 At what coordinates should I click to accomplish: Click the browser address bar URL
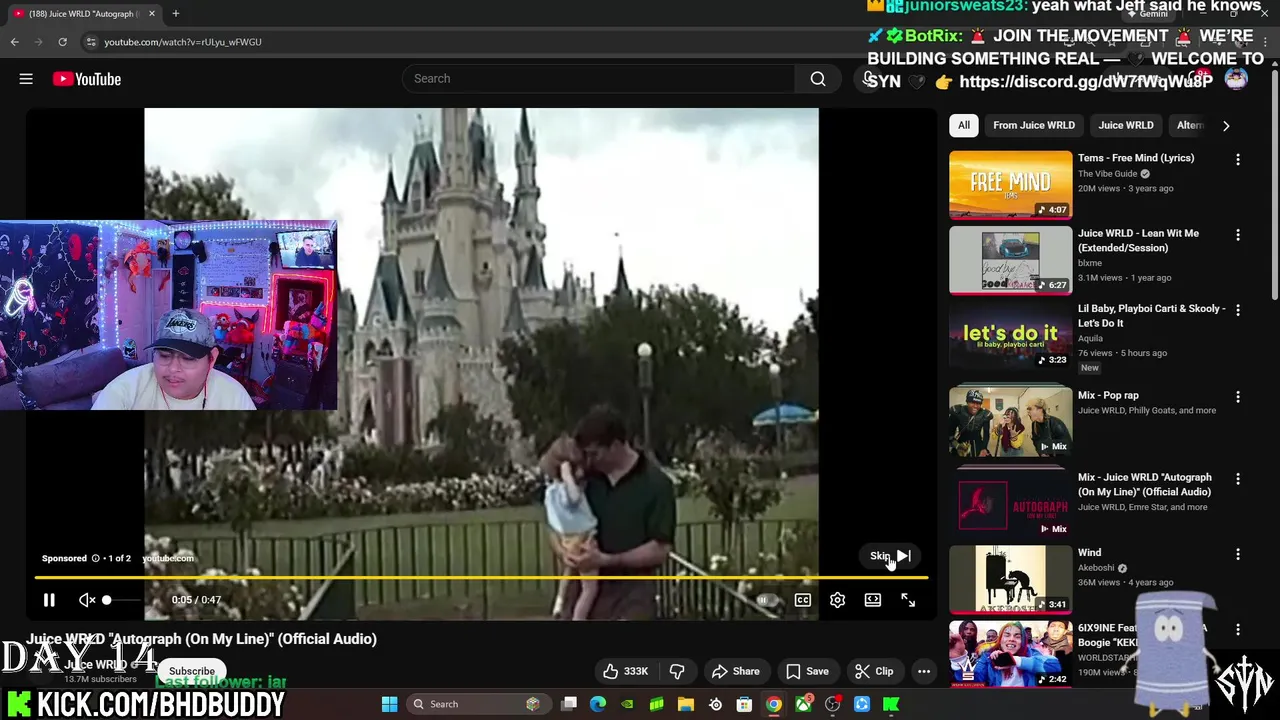[183, 42]
